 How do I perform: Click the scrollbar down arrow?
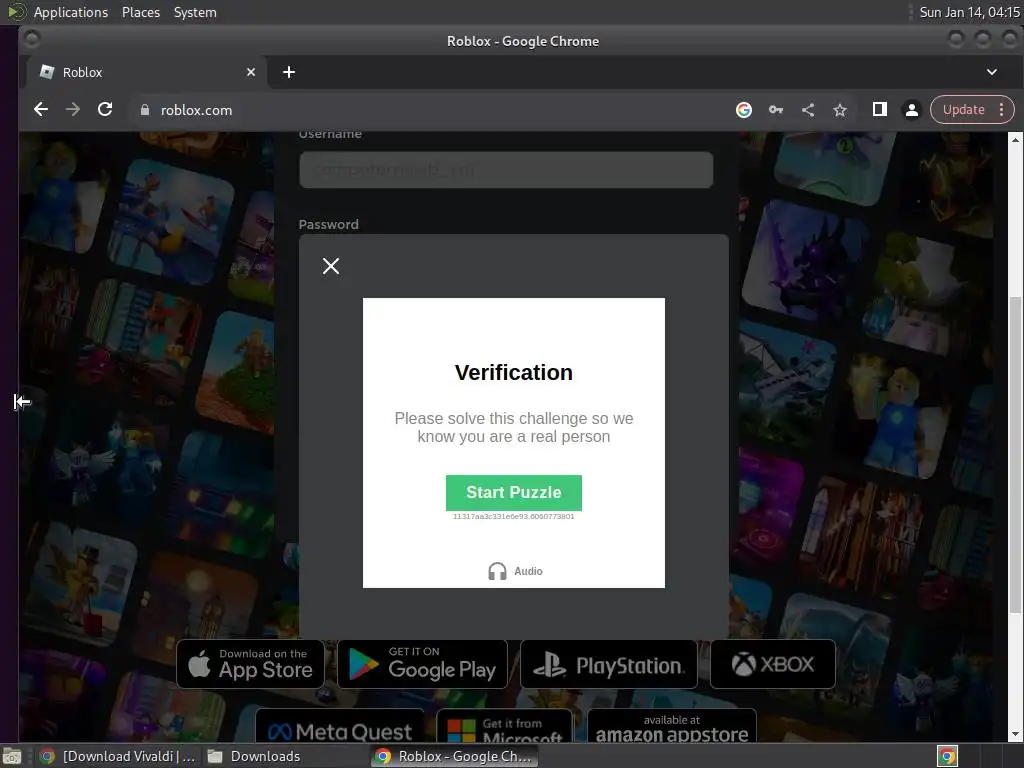(1015, 734)
